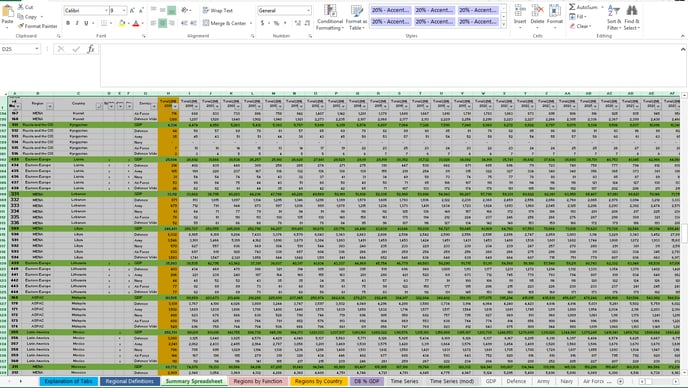Align text left
Screen dimensions: 688x388
click(153, 23)
